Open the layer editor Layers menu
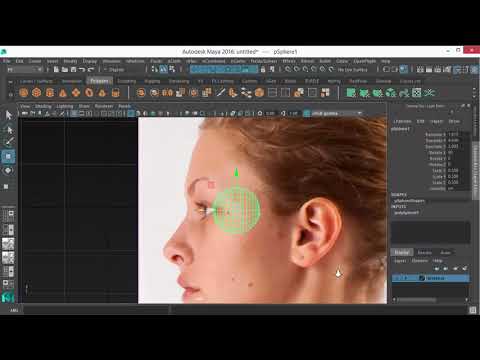 (400, 261)
